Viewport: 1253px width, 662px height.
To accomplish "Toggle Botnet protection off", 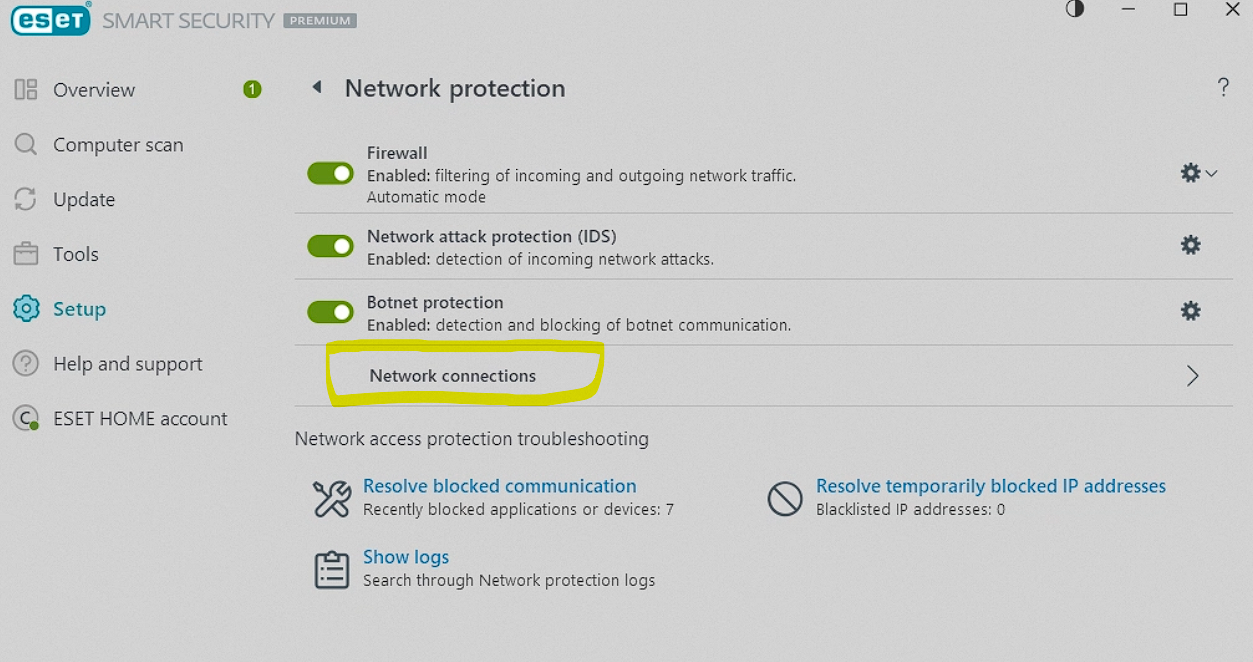I will (x=330, y=312).
